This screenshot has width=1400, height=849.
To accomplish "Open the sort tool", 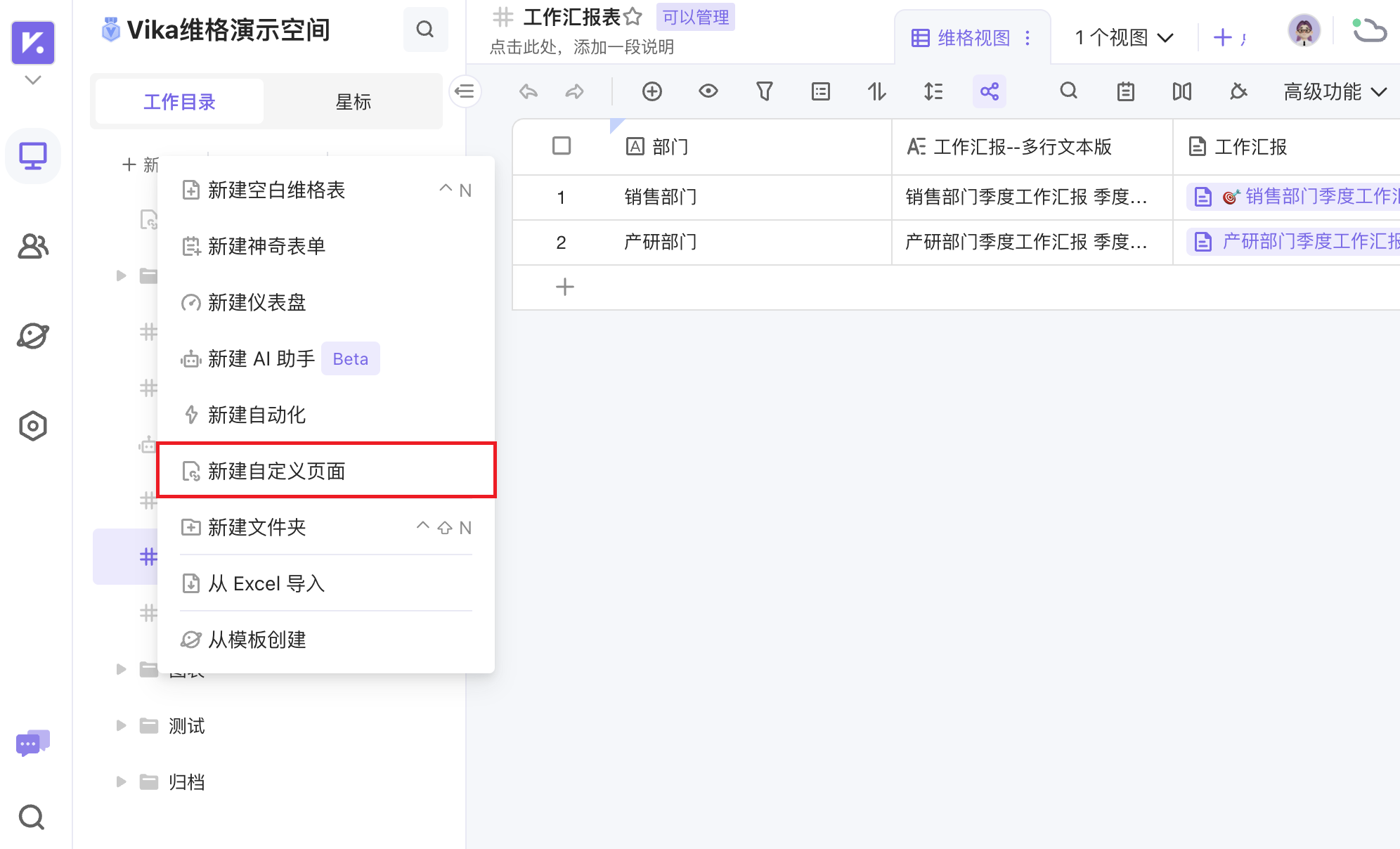I will 876,91.
